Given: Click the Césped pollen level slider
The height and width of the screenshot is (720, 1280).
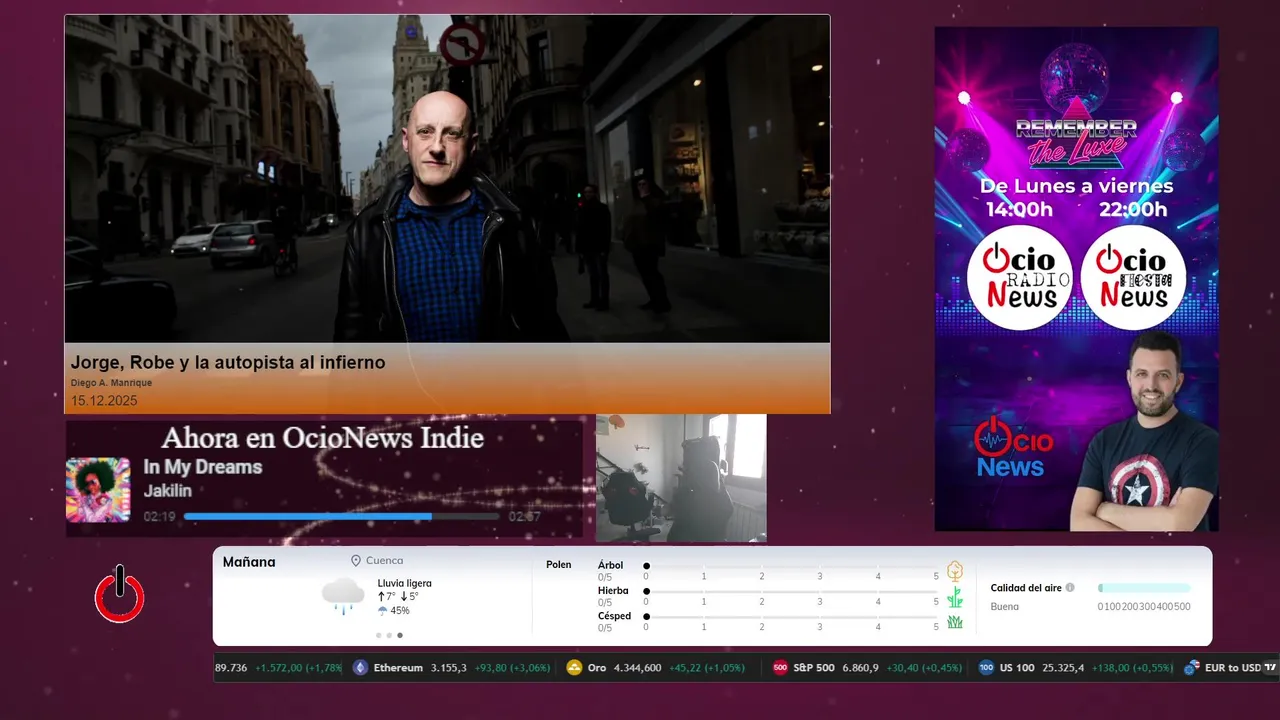Looking at the screenshot, I should pos(792,616).
